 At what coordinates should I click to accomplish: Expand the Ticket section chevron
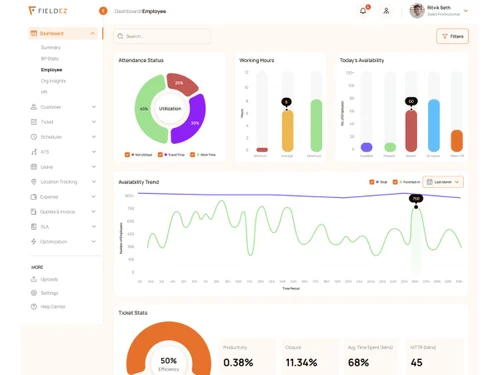click(94, 122)
